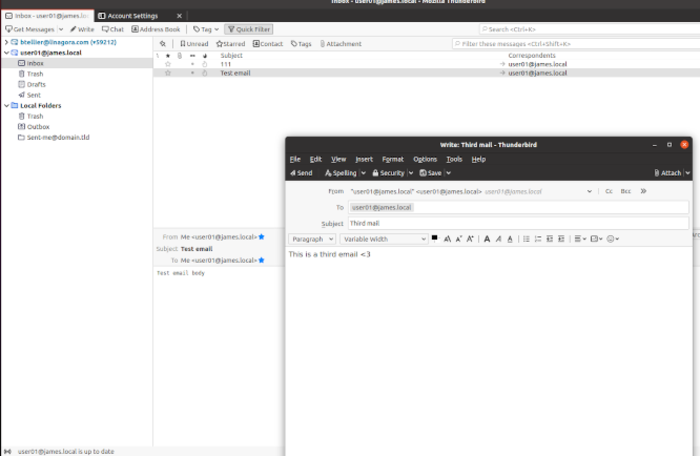Run Spelling check in compose window
The width and height of the screenshot is (700, 456).
tap(341, 173)
